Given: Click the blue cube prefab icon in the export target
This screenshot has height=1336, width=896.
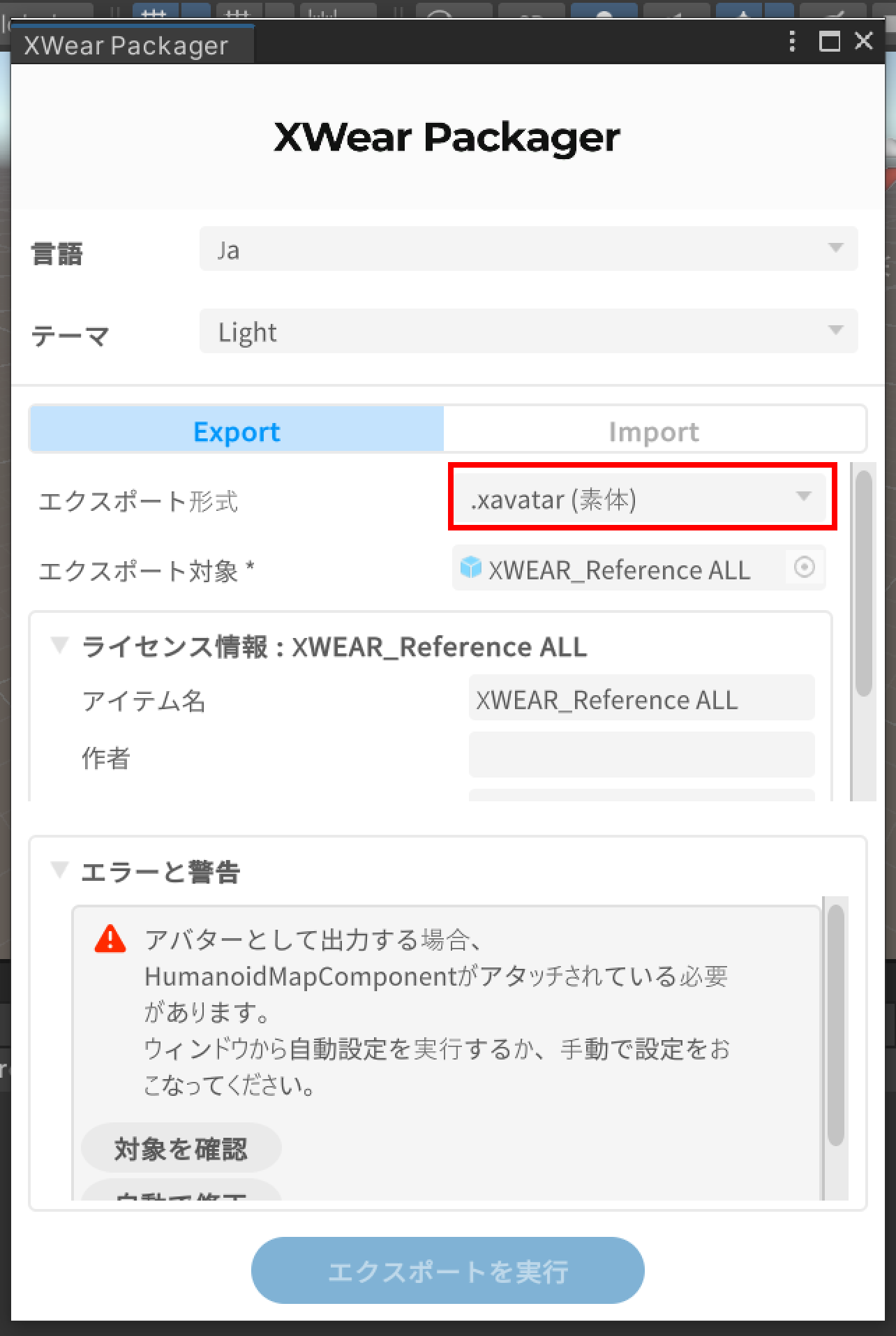Looking at the screenshot, I should click(x=471, y=567).
